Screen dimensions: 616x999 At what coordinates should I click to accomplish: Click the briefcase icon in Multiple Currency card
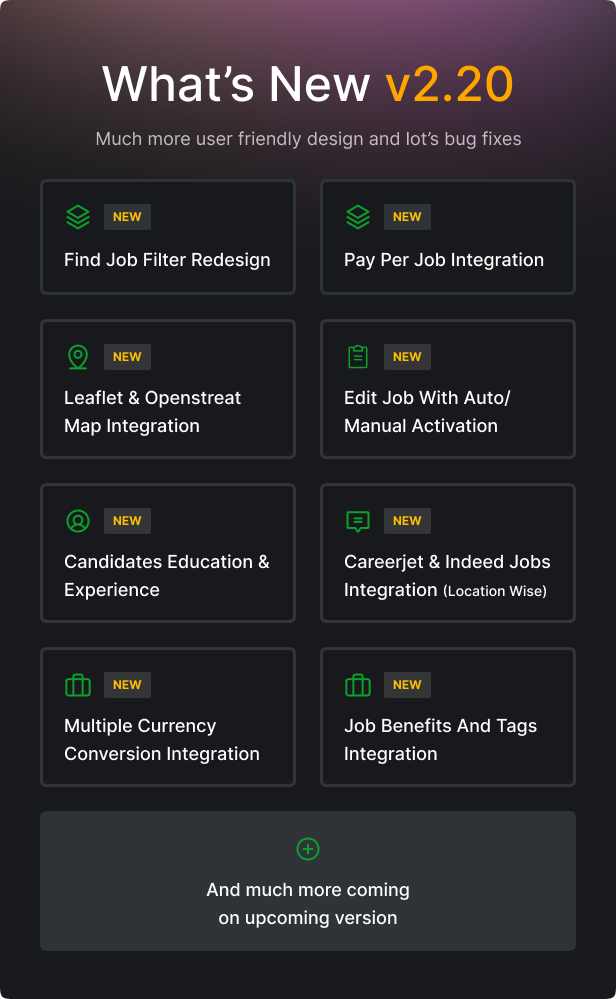pos(78,685)
